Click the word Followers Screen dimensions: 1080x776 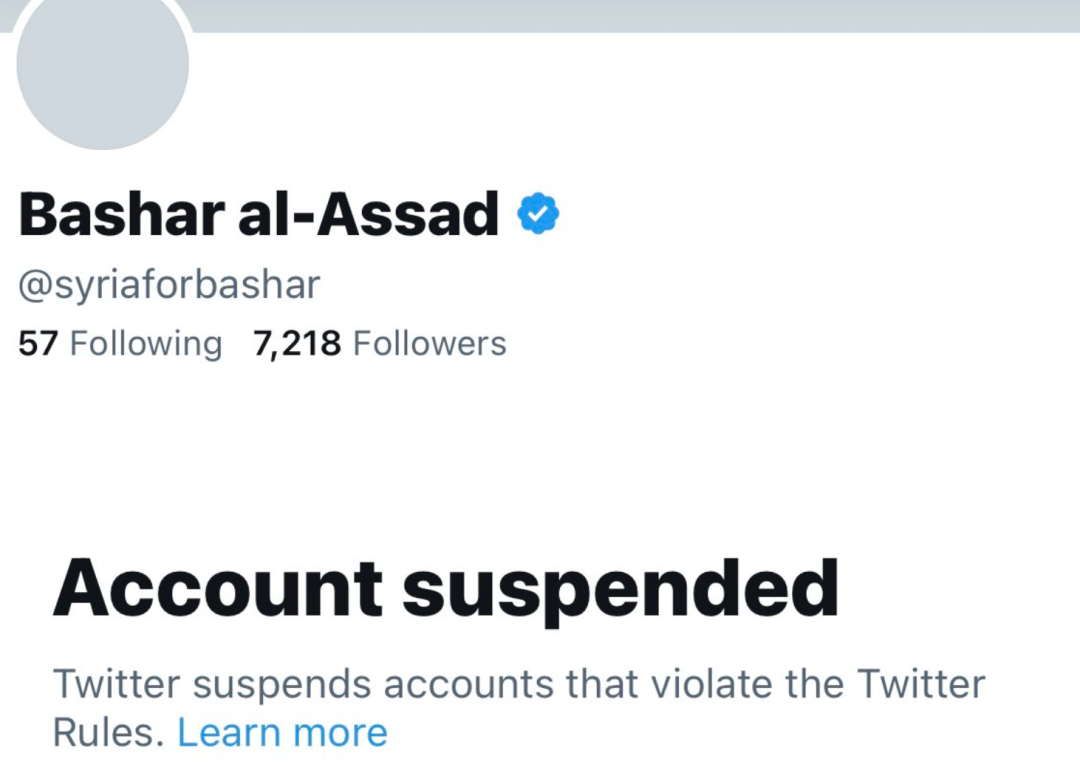pos(430,344)
